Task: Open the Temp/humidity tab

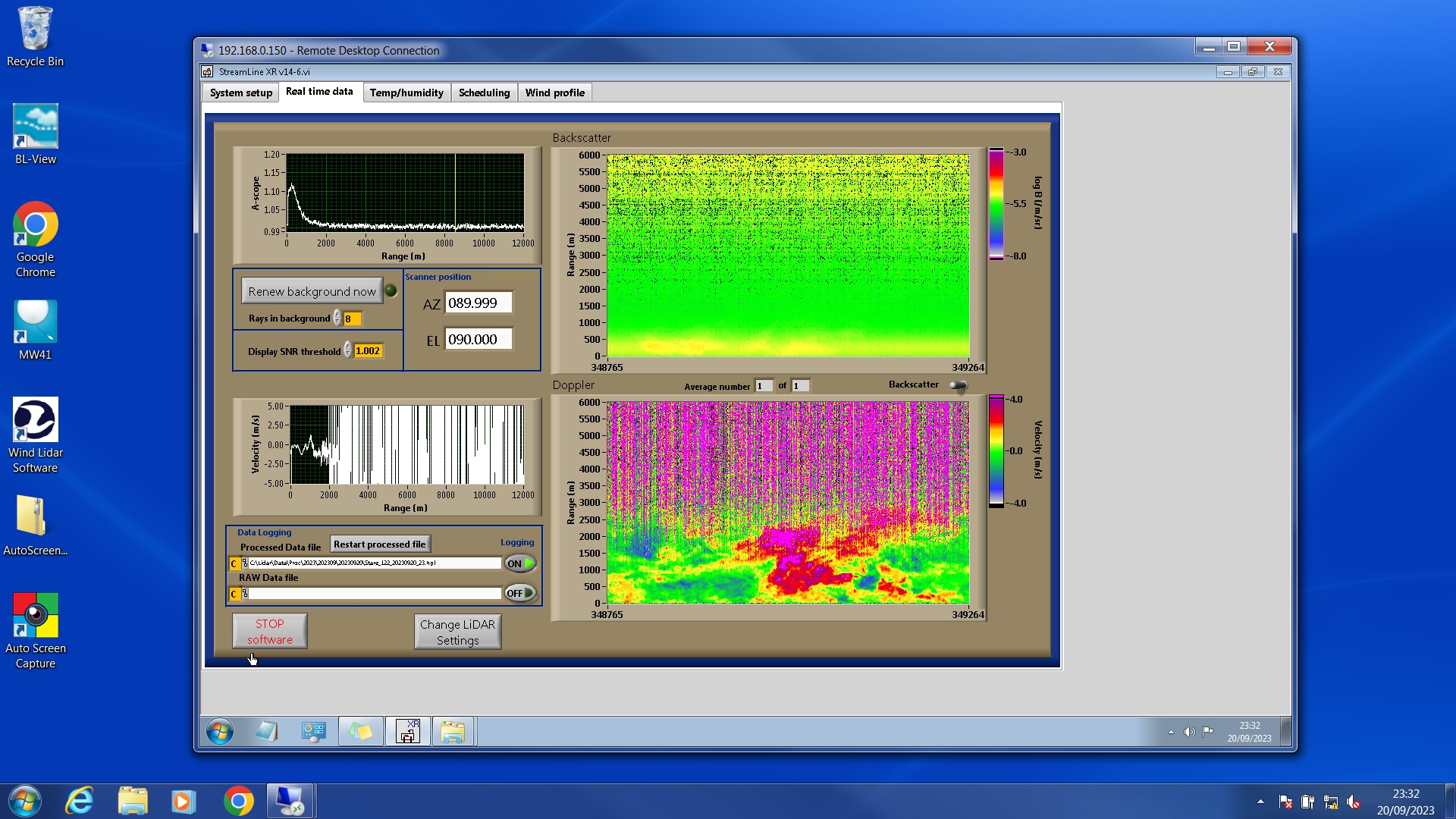Action: [406, 93]
